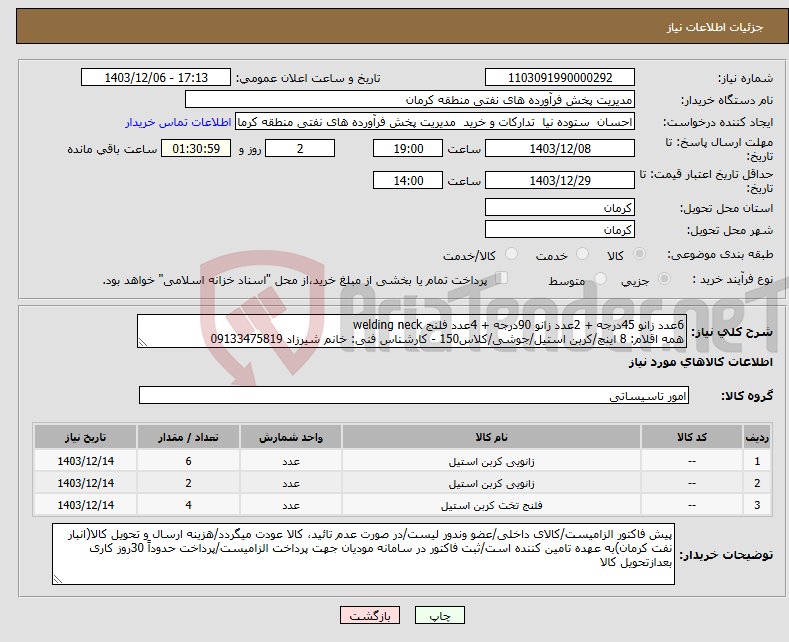Click the general need description textbox
Screen dimensions: 789x642
[x=412, y=332]
